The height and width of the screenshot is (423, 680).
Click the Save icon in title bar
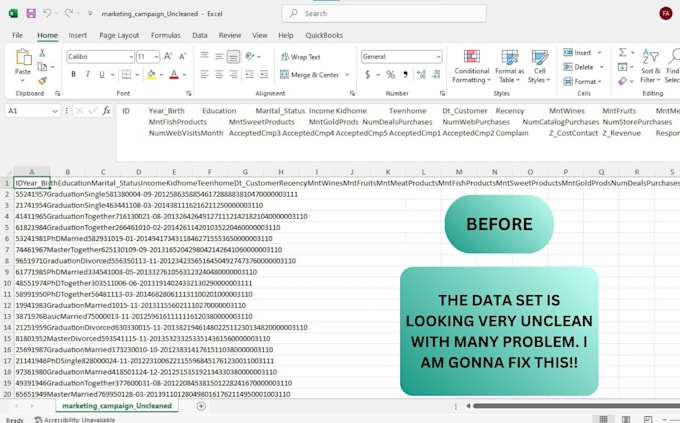point(31,13)
